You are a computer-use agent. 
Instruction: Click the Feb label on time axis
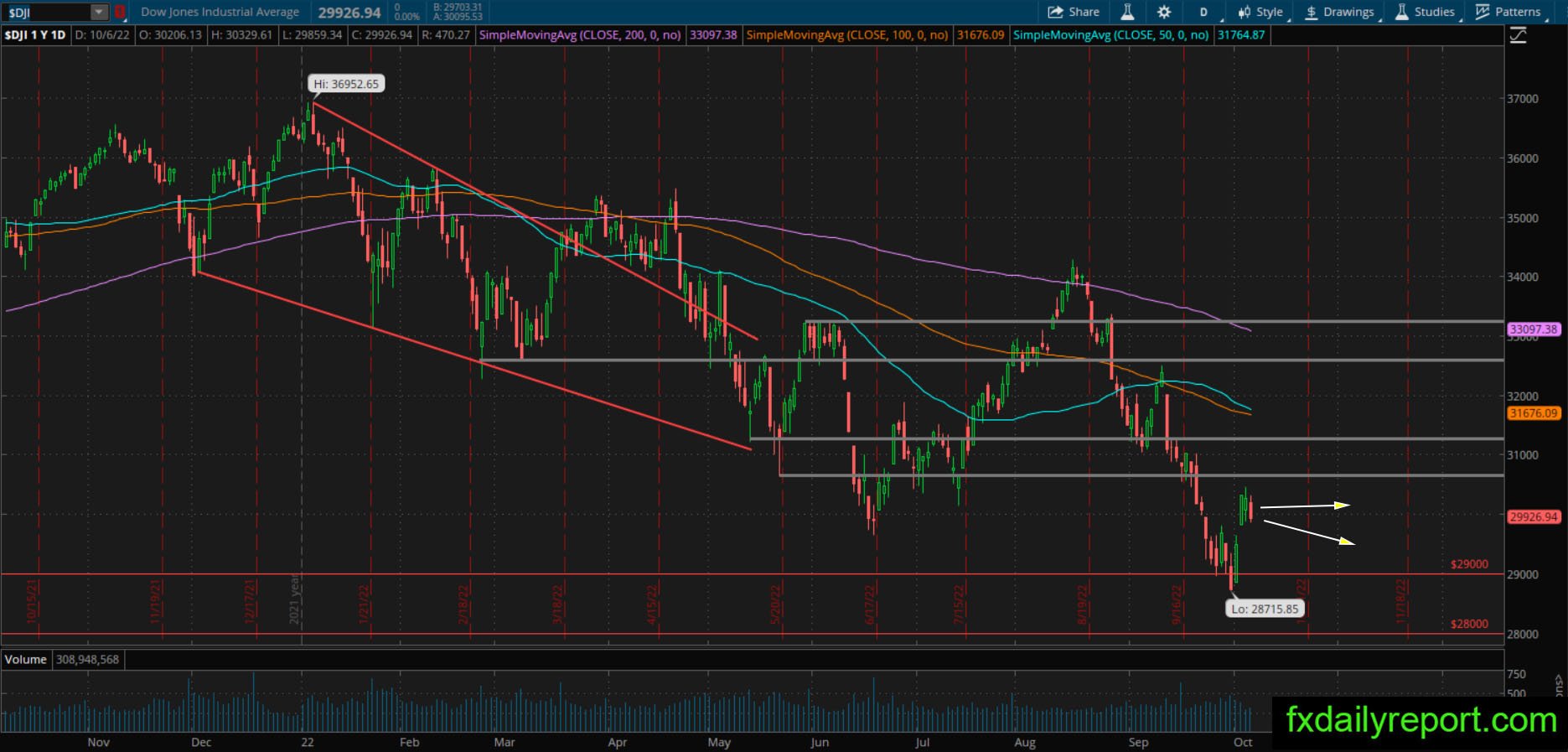click(x=409, y=742)
